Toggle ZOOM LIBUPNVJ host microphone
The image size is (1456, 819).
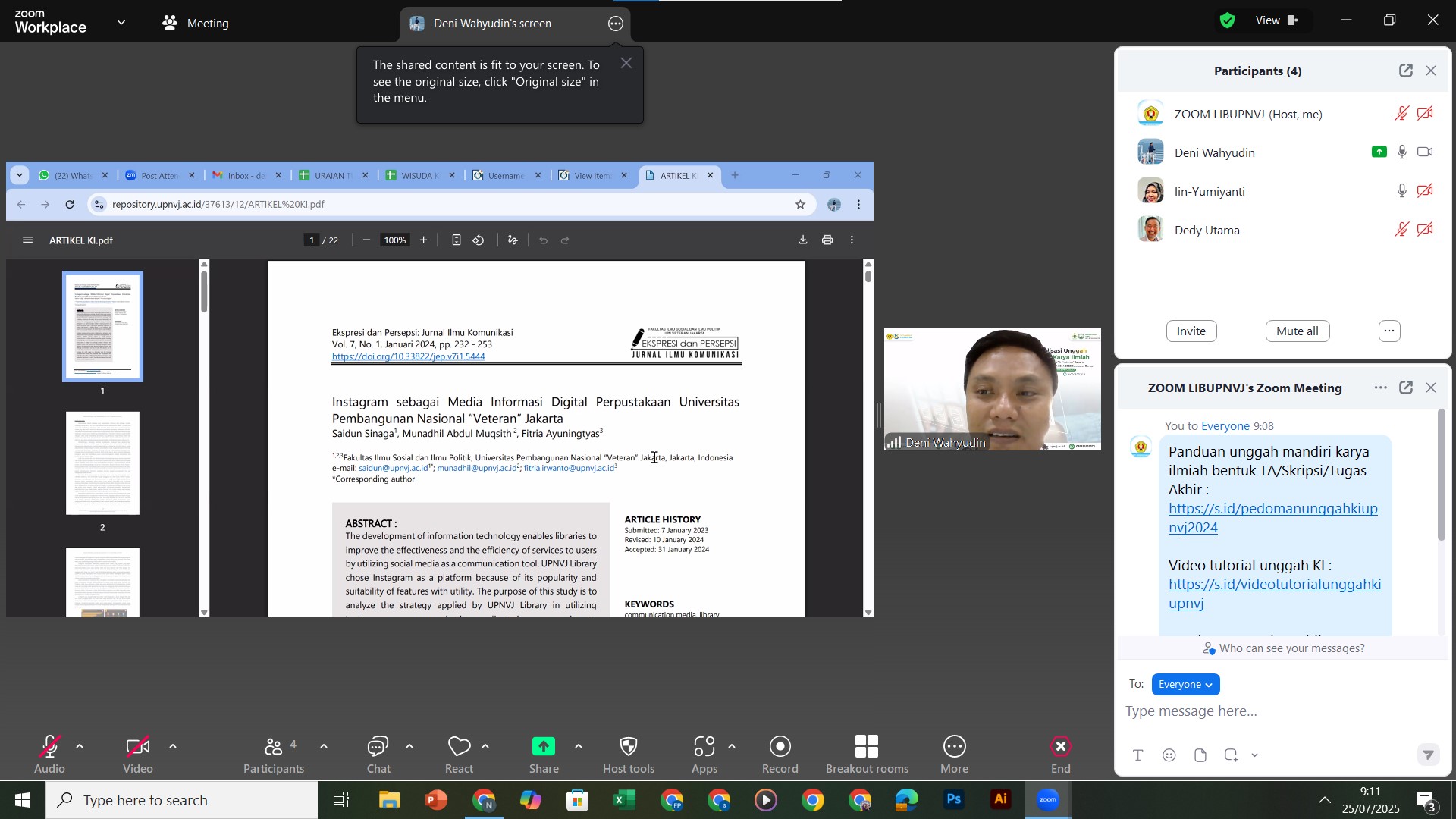(1402, 114)
